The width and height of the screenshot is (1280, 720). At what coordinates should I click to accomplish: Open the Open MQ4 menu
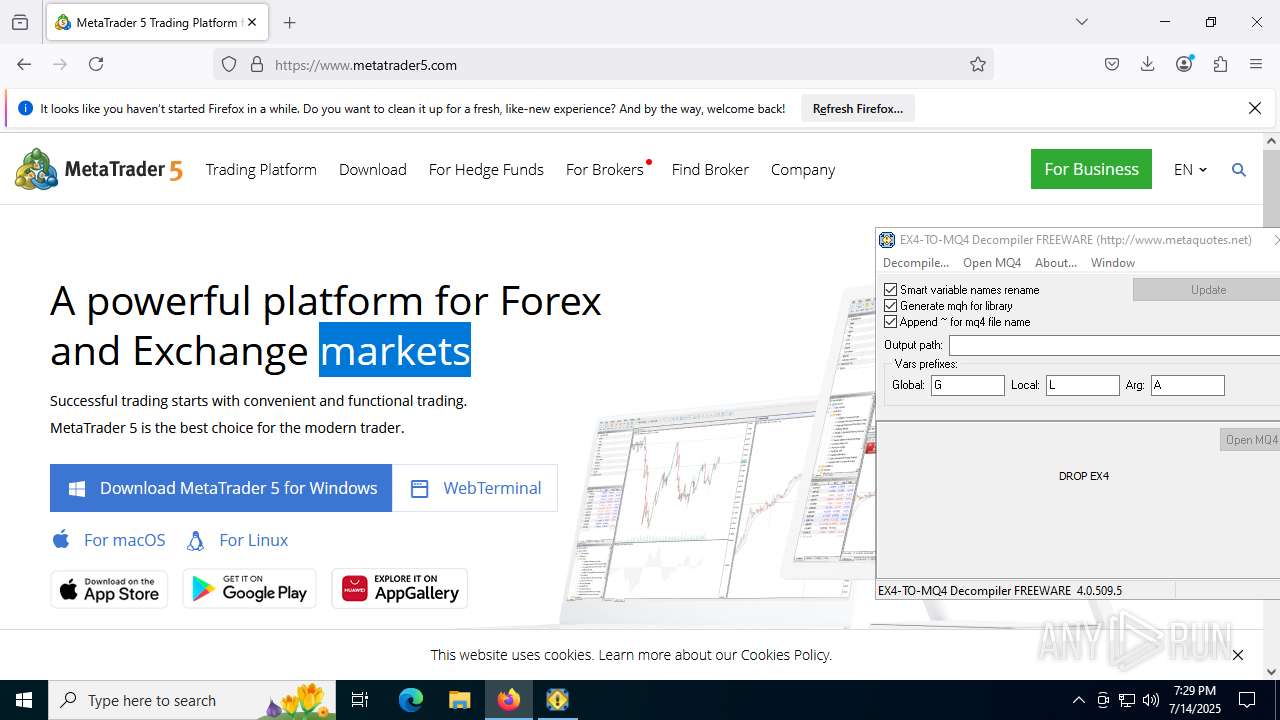[x=992, y=263]
